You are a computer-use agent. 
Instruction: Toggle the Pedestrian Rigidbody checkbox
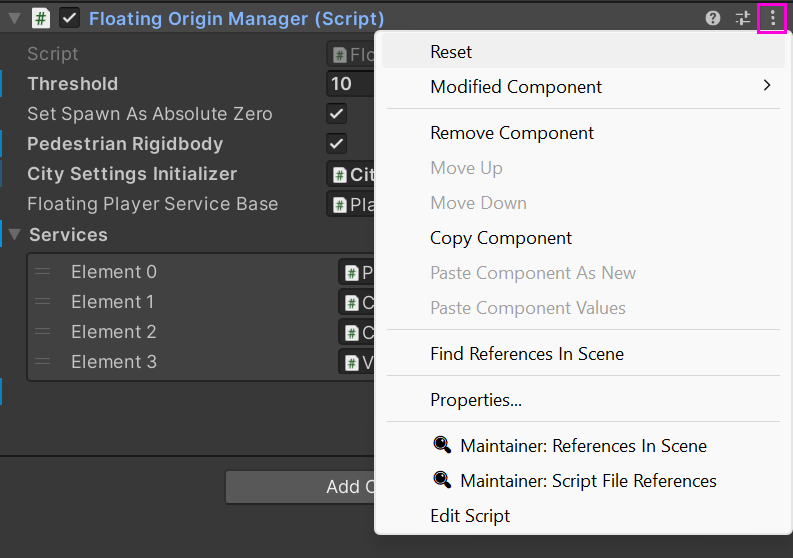point(336,144)
